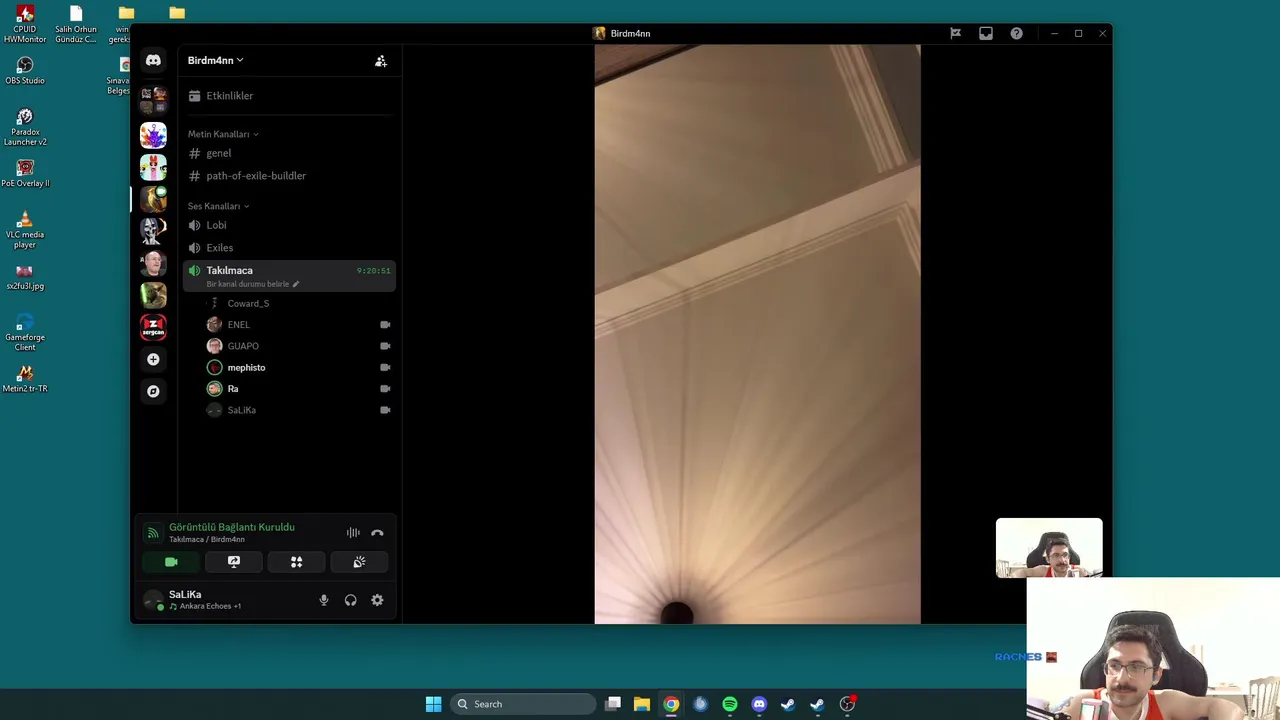Open Spotify from the taskbar
Screen dimensions: 1280x720
(730, 704)
